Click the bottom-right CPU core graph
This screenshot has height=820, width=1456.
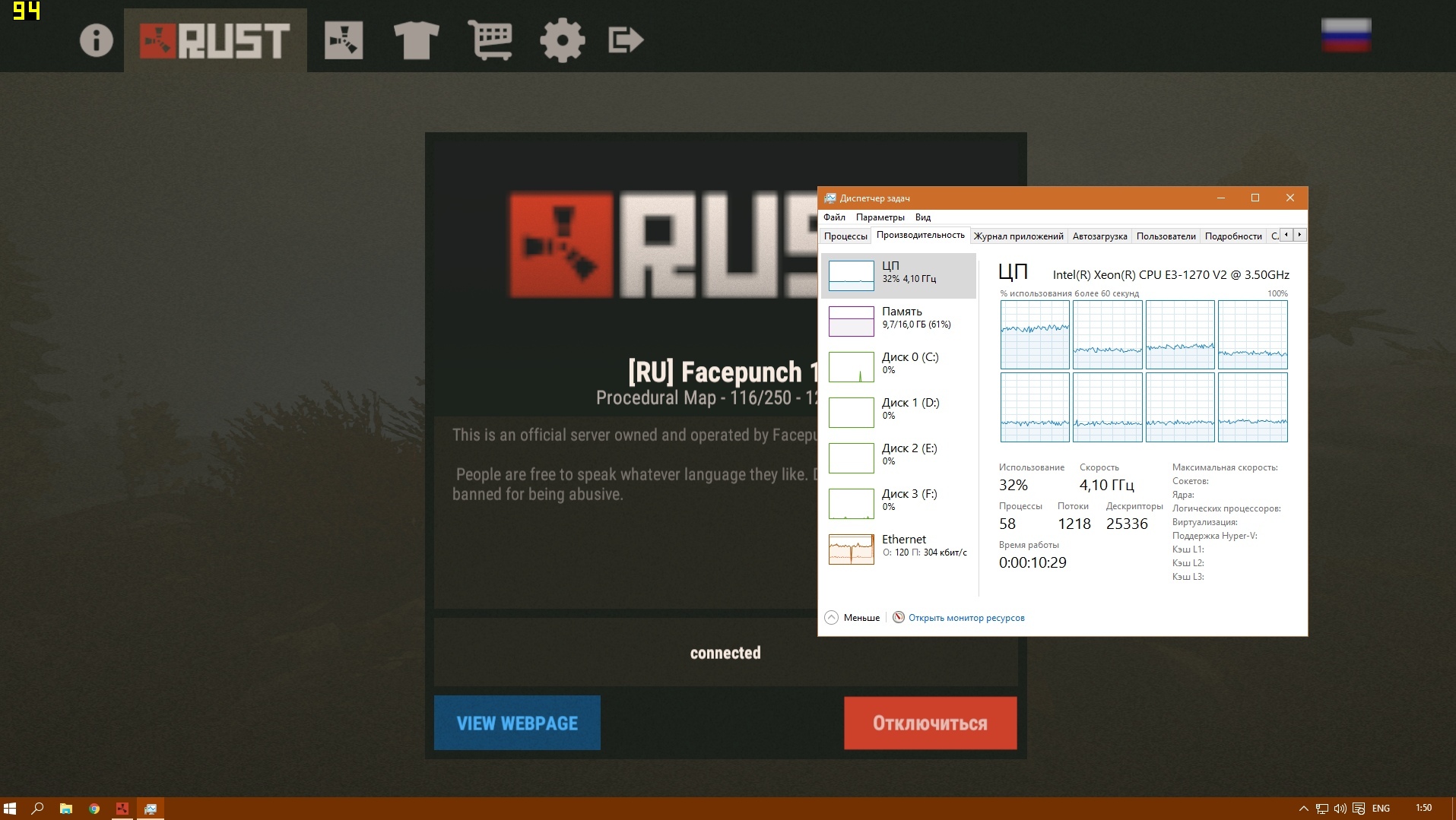(x=1252, y=407)
